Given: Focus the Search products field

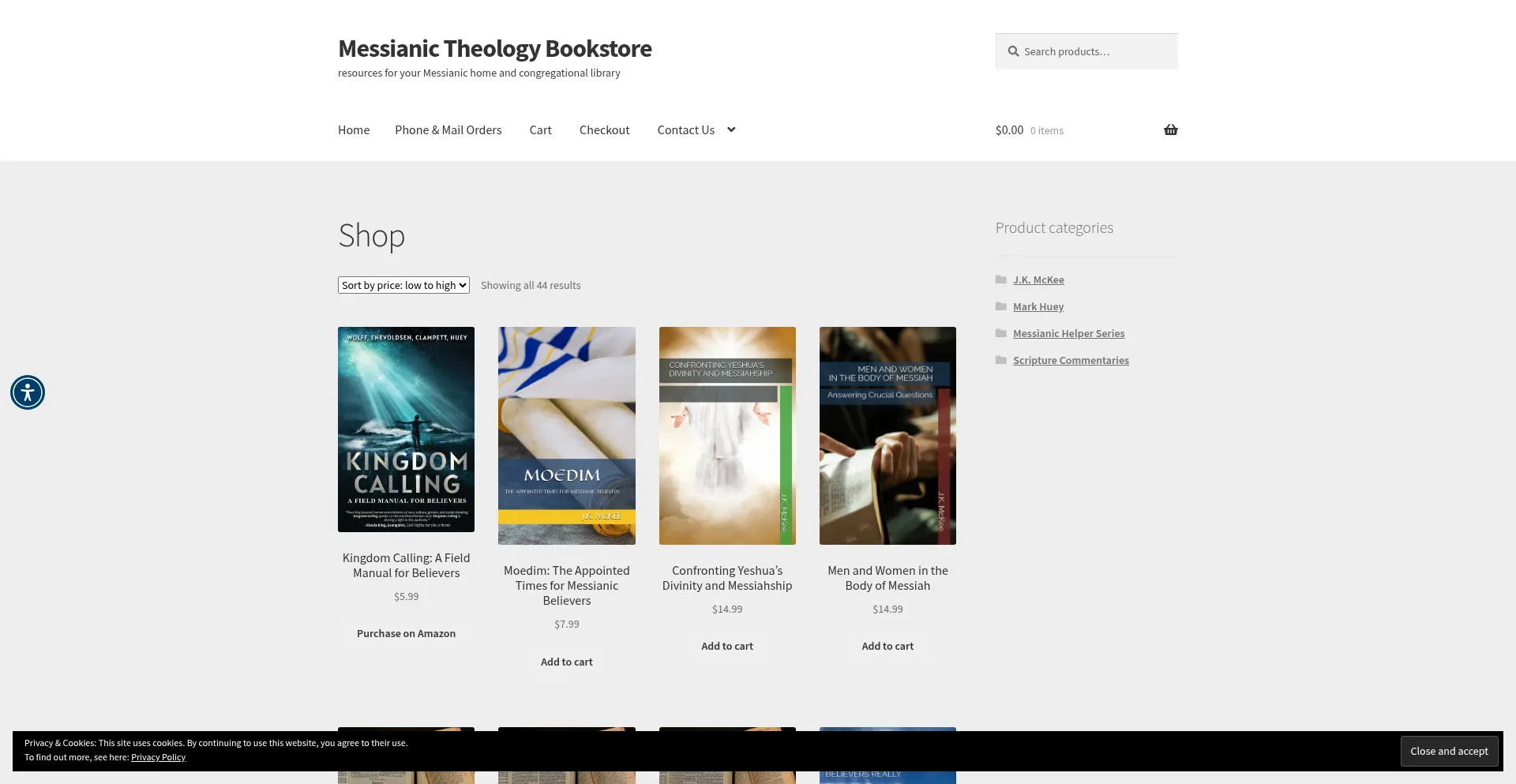Looking at the screenshot, I should 1086,51.
